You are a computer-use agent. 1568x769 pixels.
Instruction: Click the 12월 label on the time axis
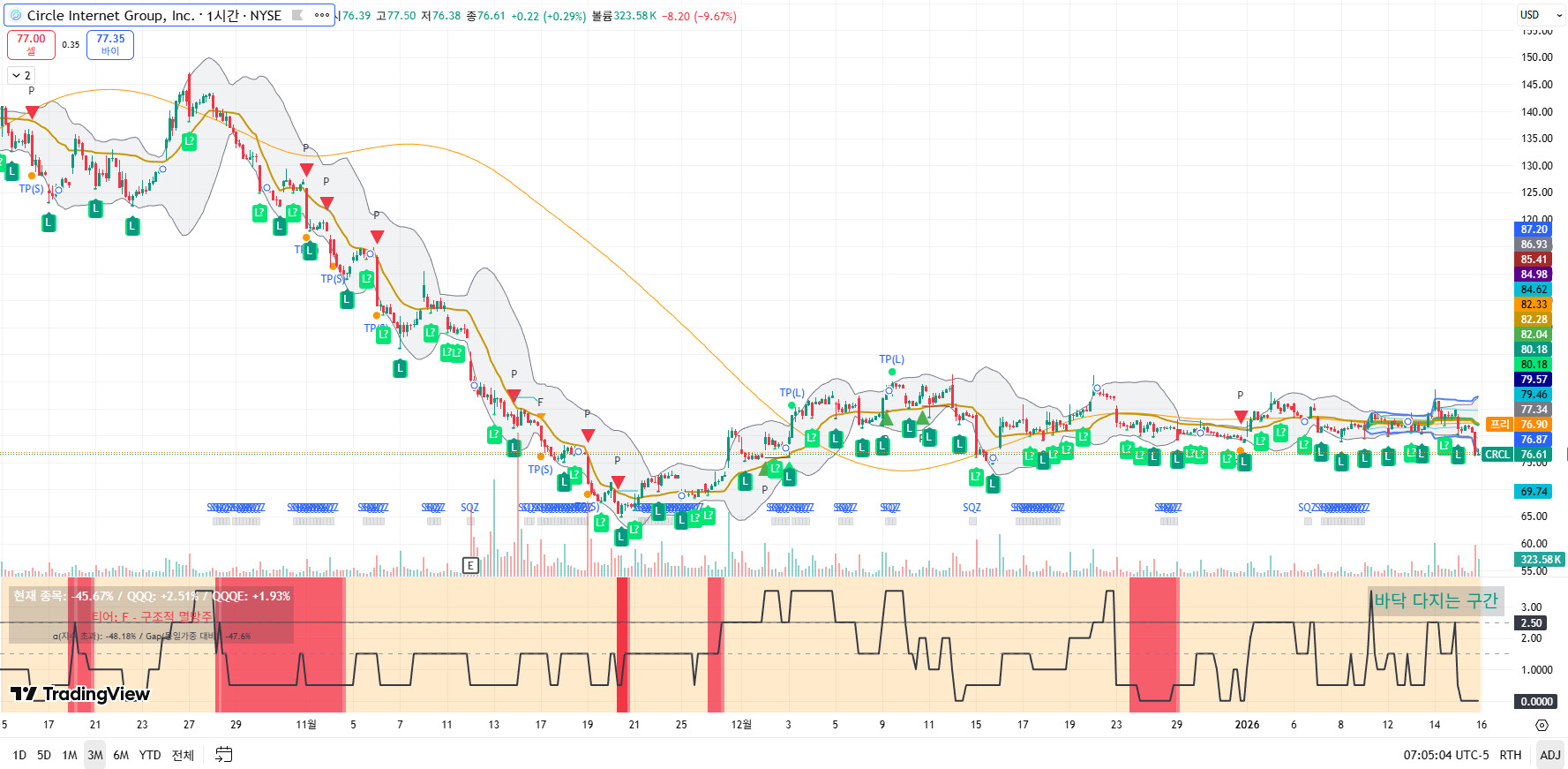[x=741, y=725]
